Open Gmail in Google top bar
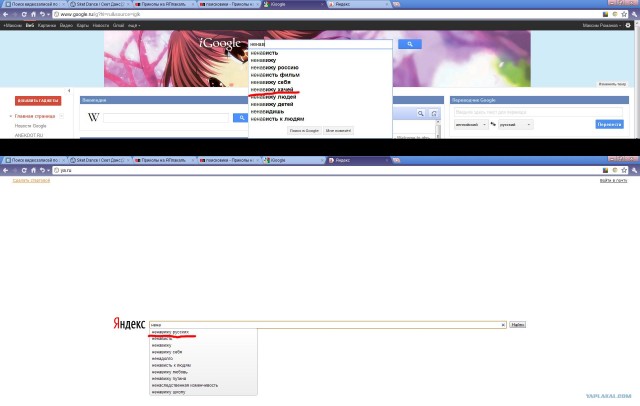 pos(118,25)
